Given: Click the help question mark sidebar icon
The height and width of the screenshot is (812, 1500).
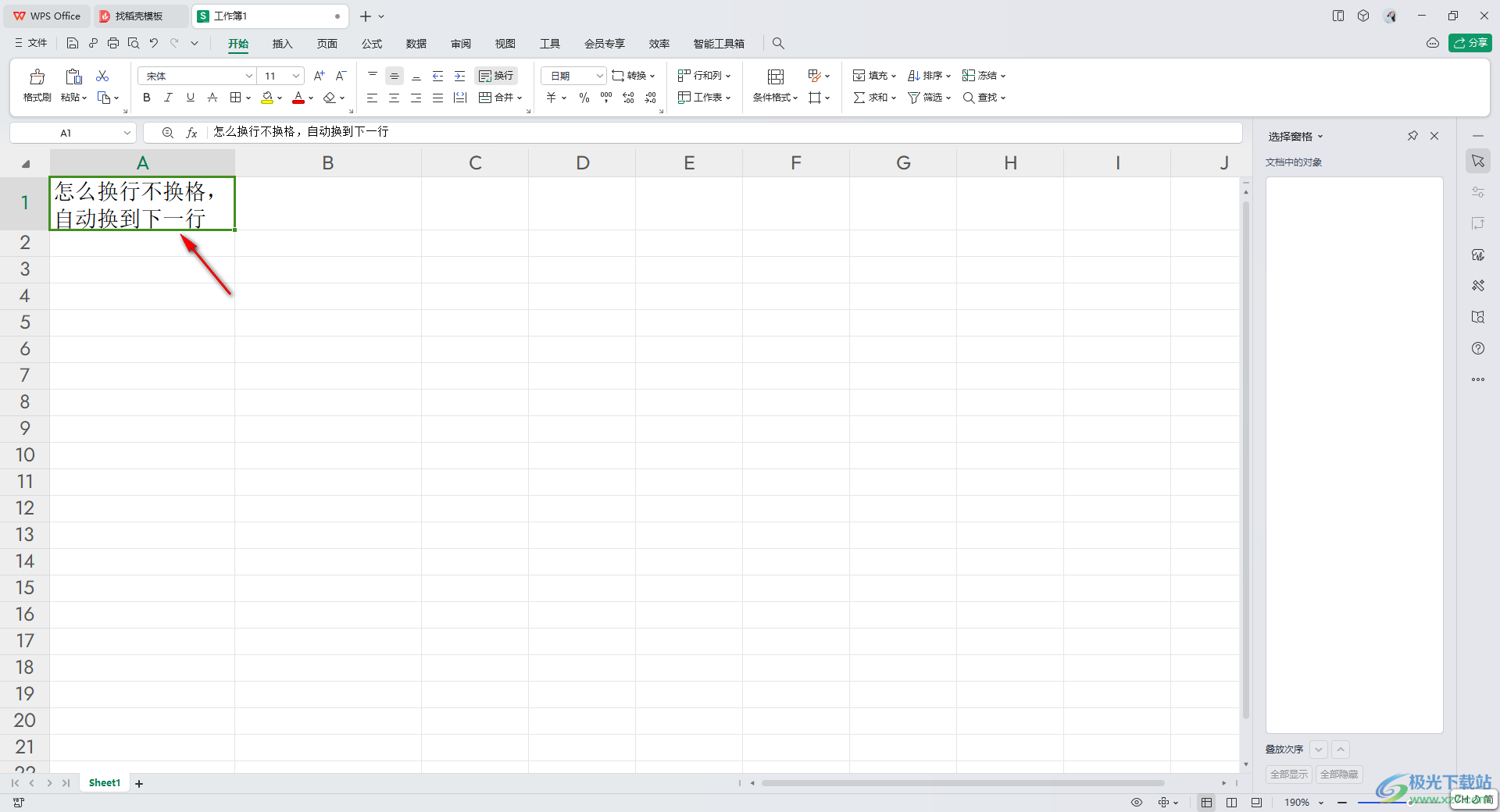Looking at the screenshot, I should pyautogui.click(x=1478, y=348).
